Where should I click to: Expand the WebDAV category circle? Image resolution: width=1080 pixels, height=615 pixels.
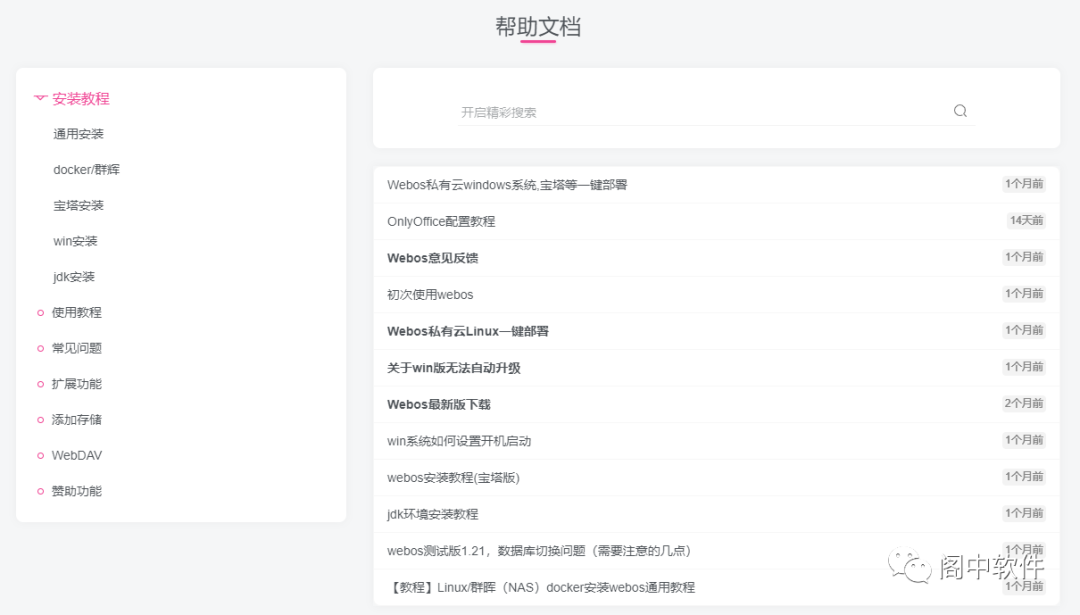point(40,456)
